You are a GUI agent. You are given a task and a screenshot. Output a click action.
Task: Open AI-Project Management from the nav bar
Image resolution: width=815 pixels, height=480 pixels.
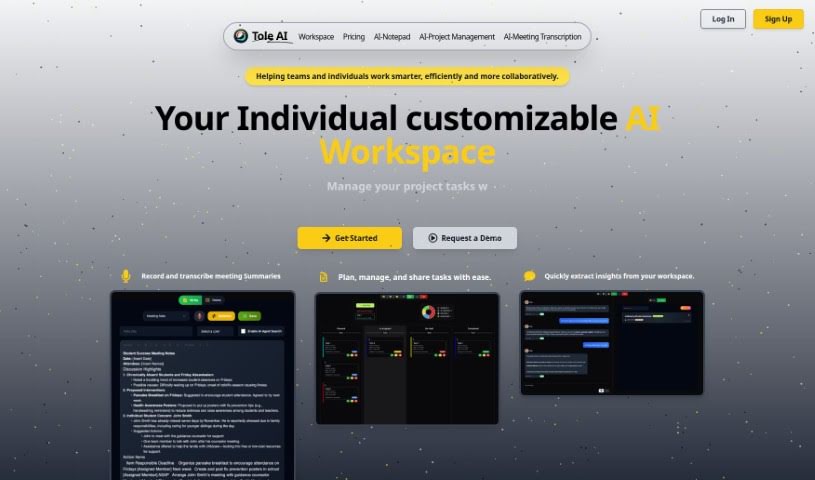pos(457,37)
